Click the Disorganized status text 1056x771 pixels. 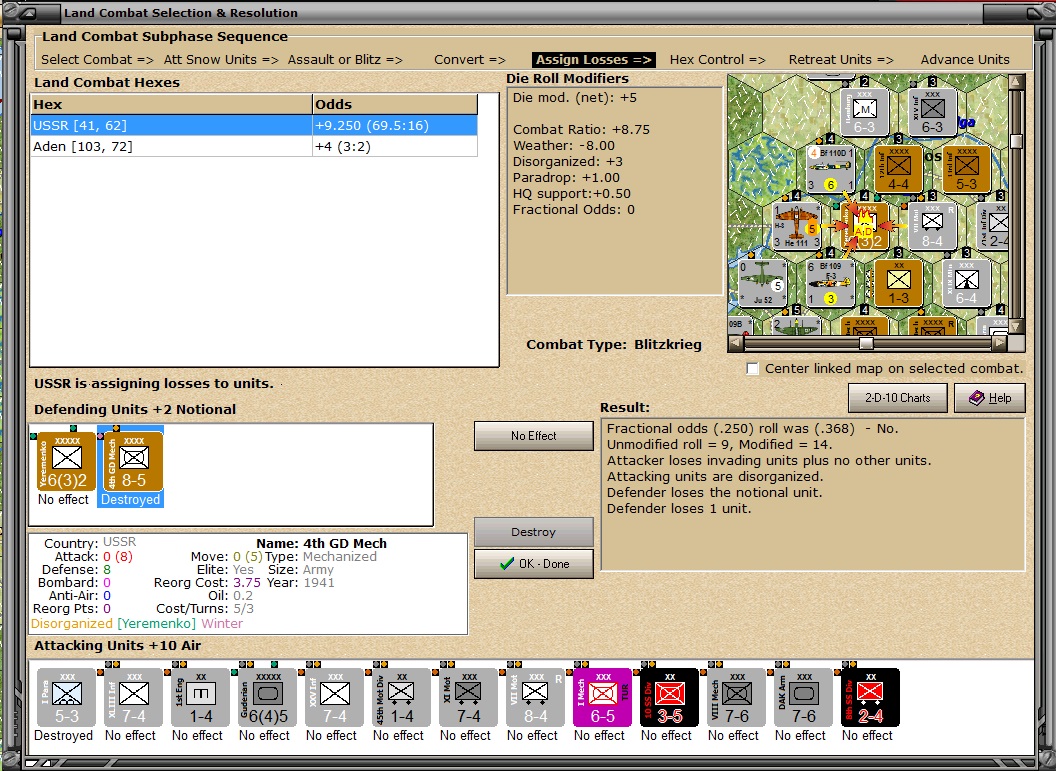click(x=71, y=624)
